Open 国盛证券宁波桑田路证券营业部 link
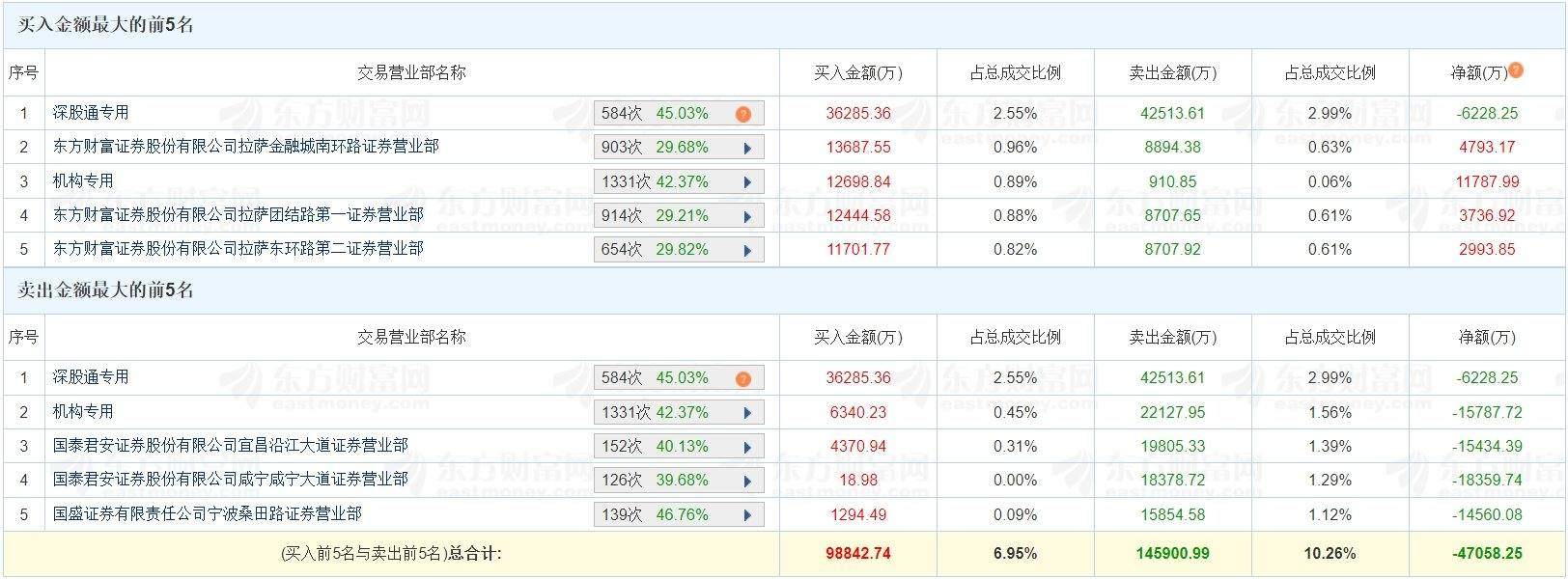Screen dimensions: 1568x579 (x=207, y=513)
